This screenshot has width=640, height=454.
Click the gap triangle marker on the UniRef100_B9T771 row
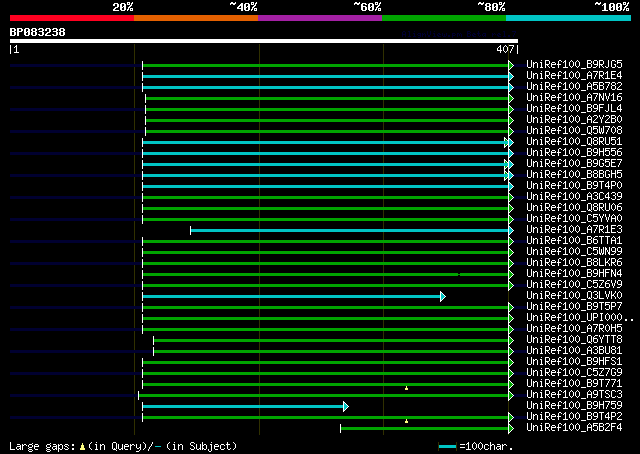[406, 387]
